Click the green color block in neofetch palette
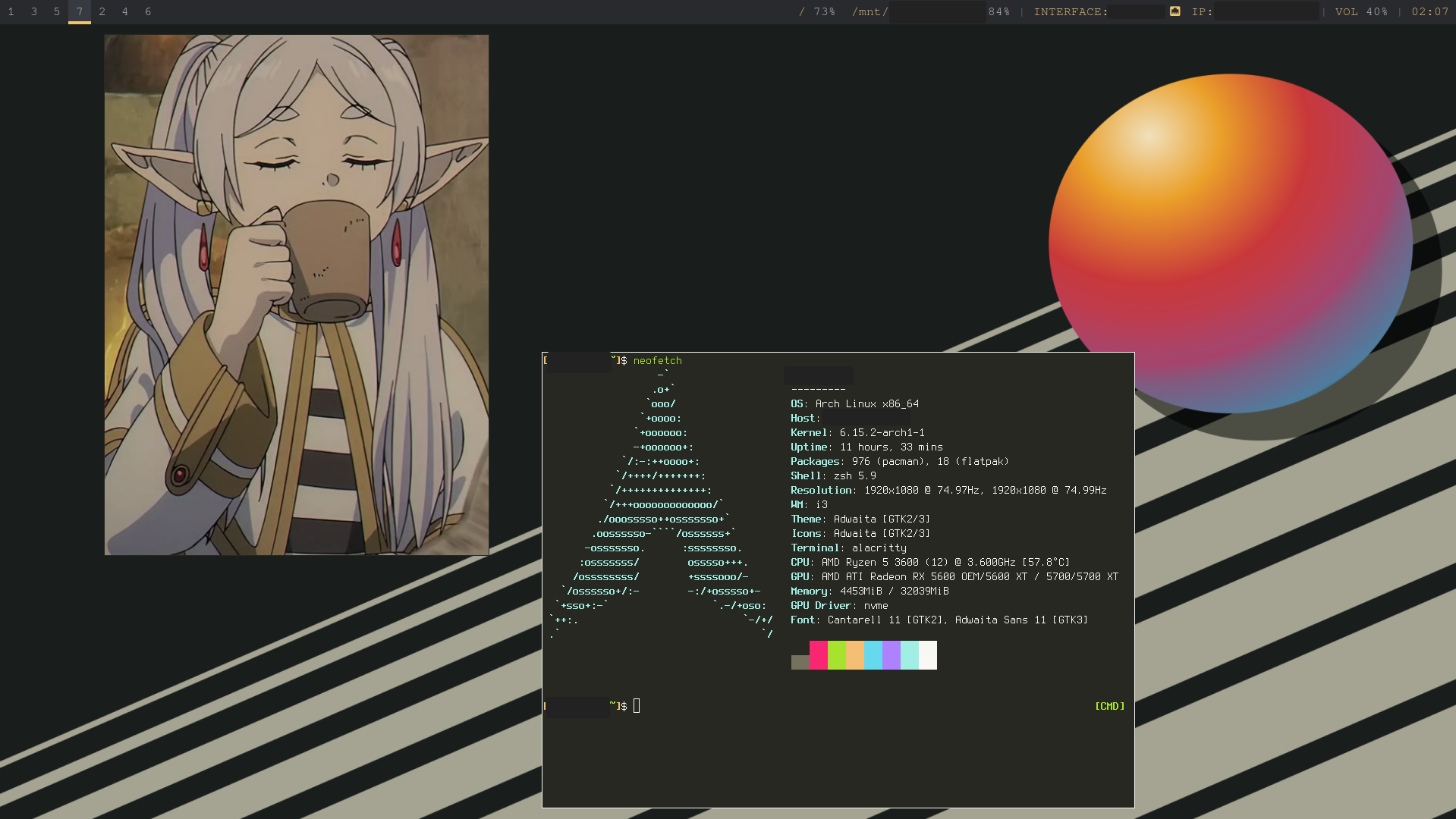This screenshot has width=1456, height=819. tap(837, 655)
